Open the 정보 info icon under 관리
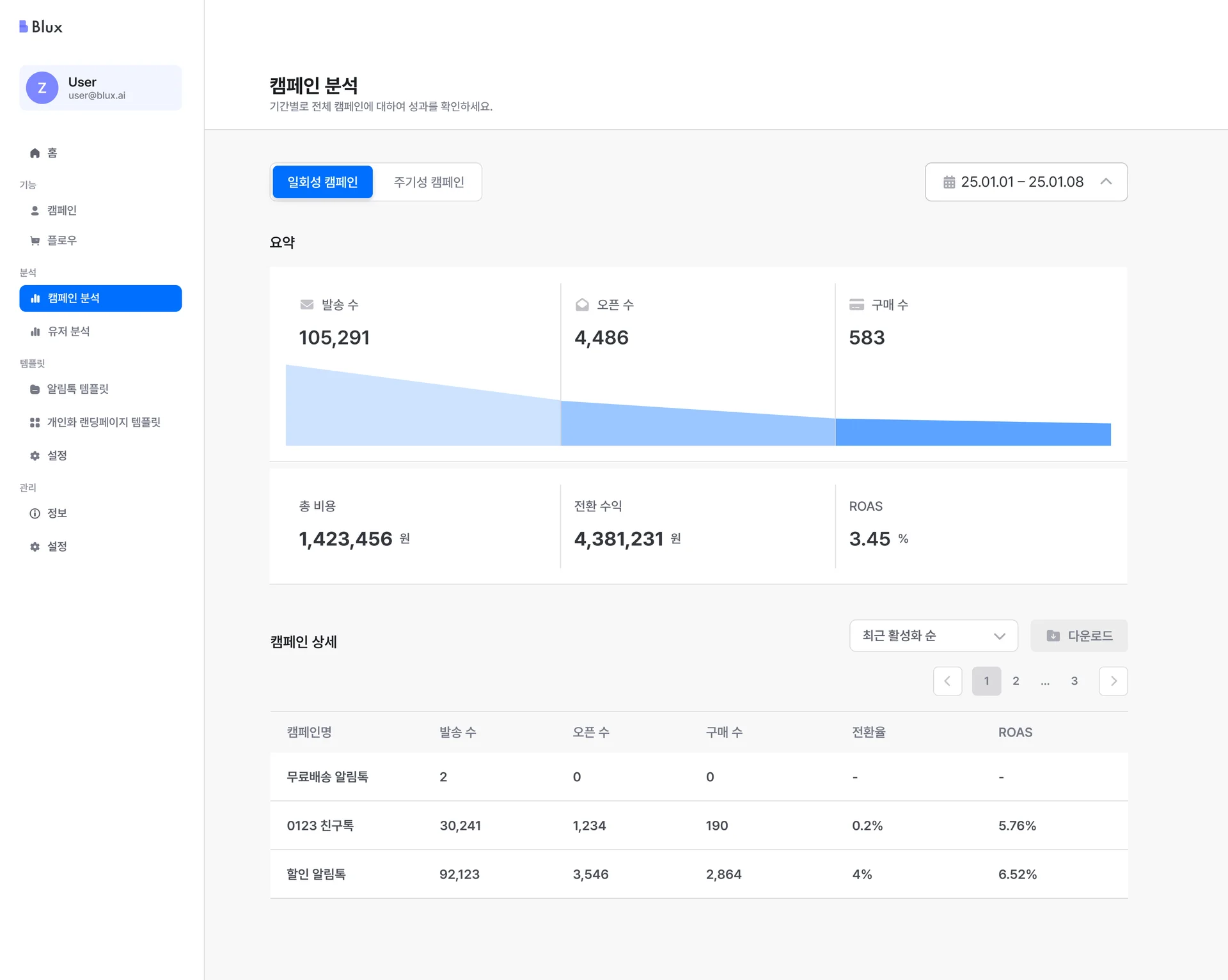Viewport: 1228px width, 980px height. pyautogui.click(x=34, y=513)
